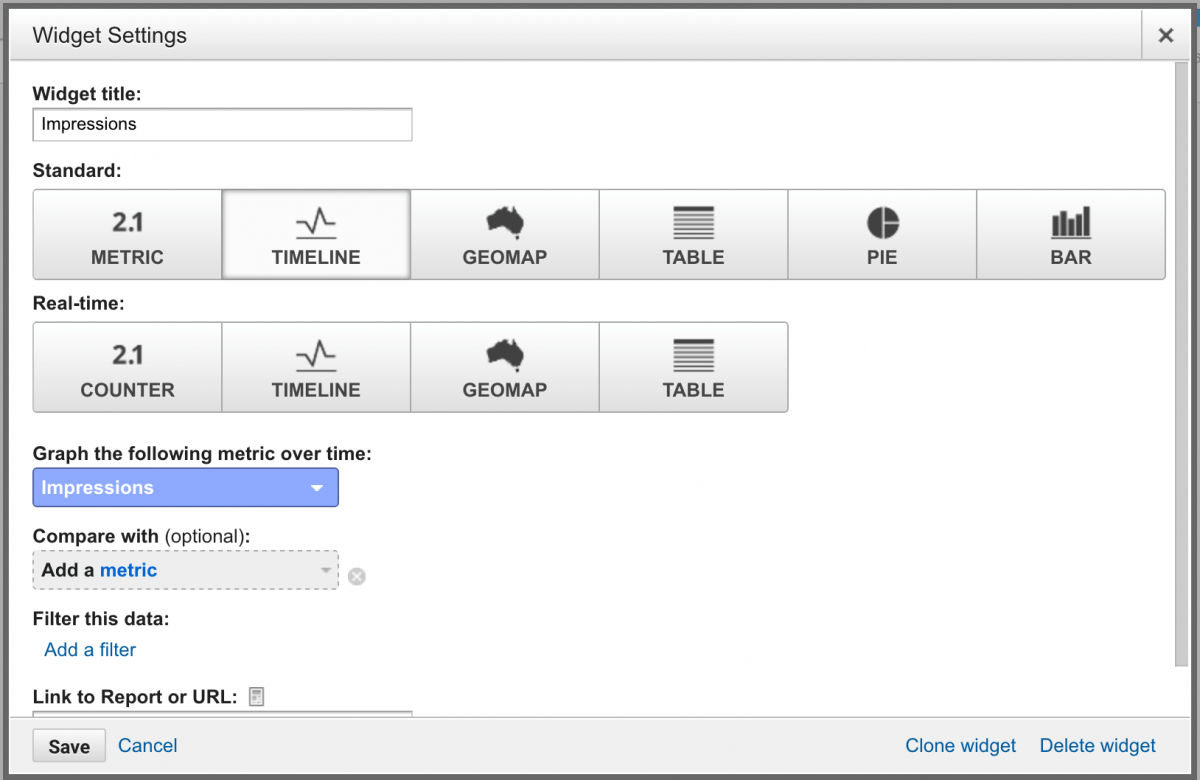Select the PIE chart widget type
Screen dimensions: 1200x780
882,235
